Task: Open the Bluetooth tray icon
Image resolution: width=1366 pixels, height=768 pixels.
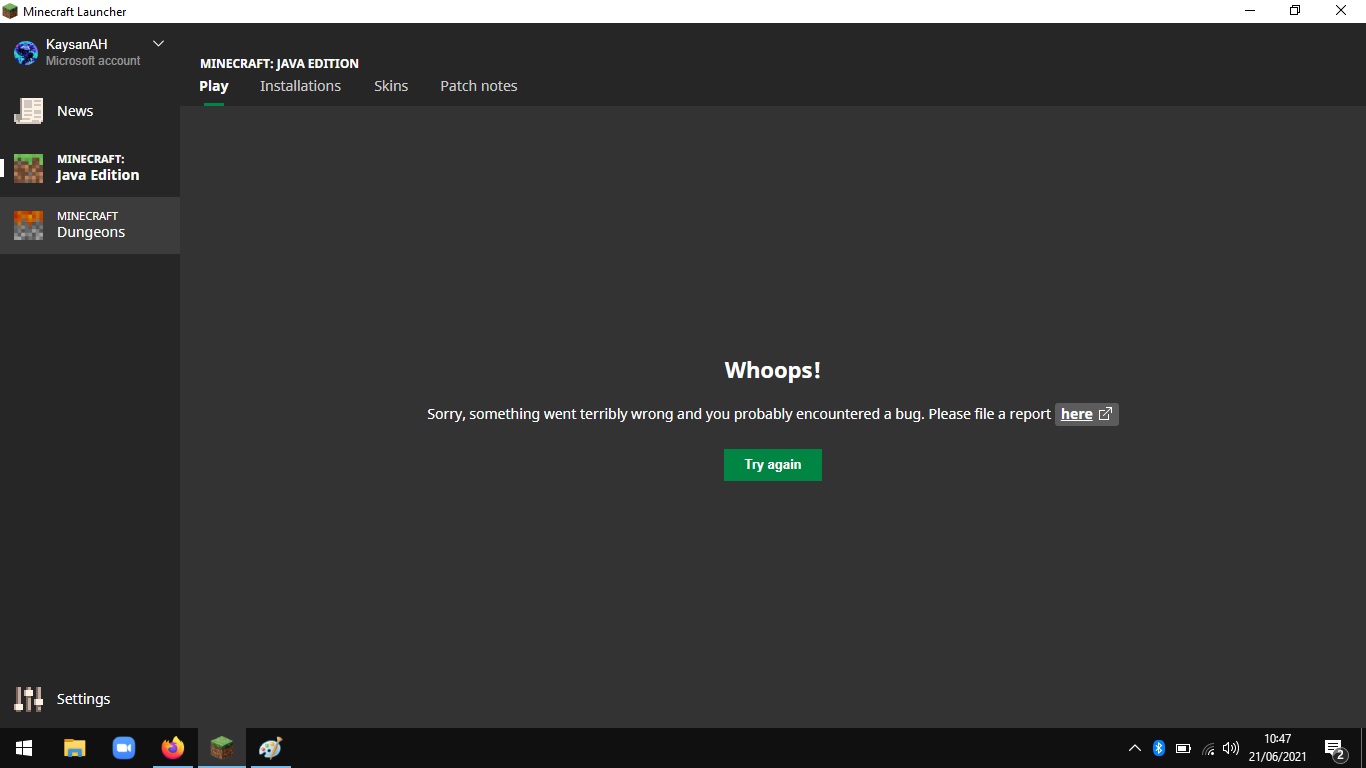Action: [1159, 748]
